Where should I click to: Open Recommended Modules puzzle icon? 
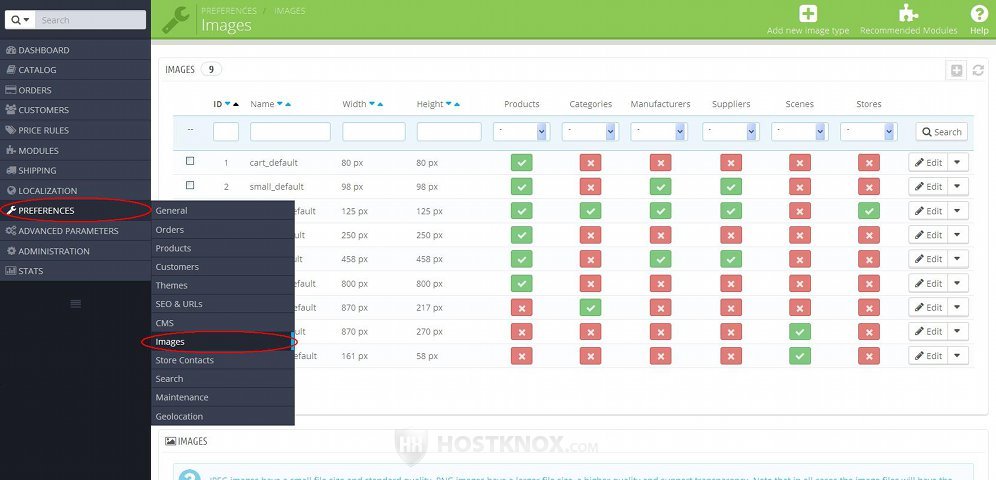(x=908, y=13)
